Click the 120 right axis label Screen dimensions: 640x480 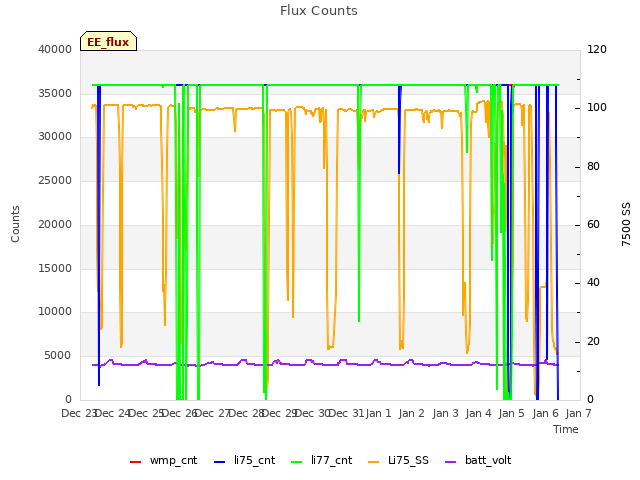pos(597,49)
